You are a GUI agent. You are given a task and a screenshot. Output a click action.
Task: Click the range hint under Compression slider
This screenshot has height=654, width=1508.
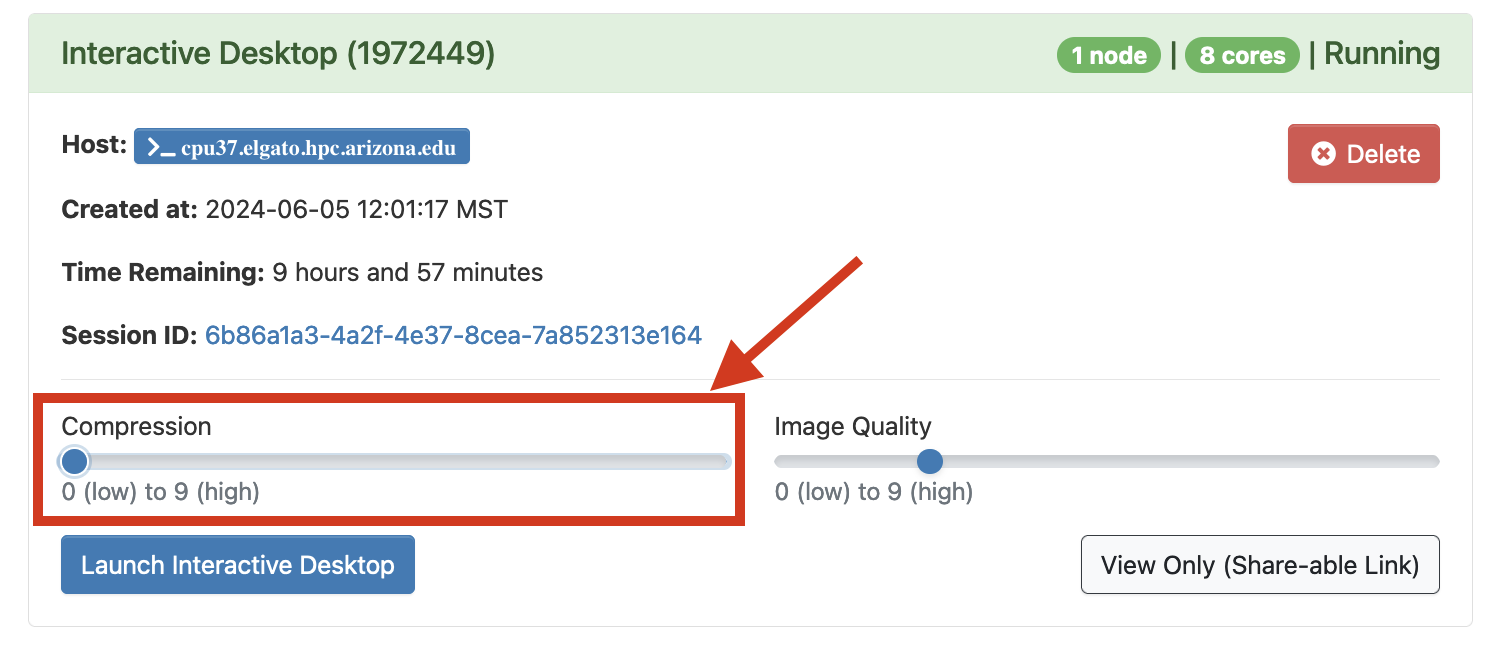pyautogui.click(x=160, y=491)
